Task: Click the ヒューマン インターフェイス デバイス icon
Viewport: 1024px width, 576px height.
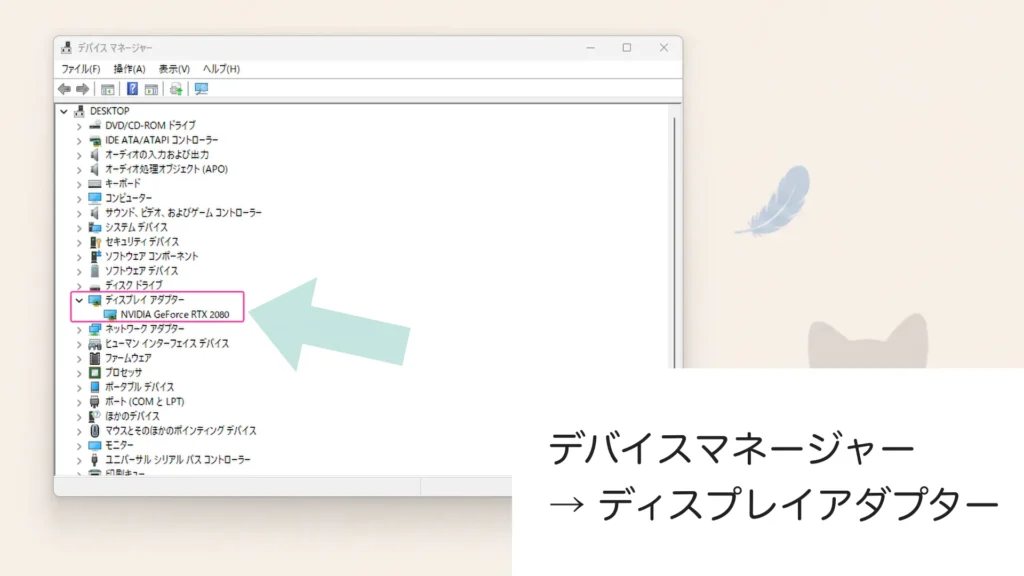Action: pyautogui.click(x=95, y=344)
